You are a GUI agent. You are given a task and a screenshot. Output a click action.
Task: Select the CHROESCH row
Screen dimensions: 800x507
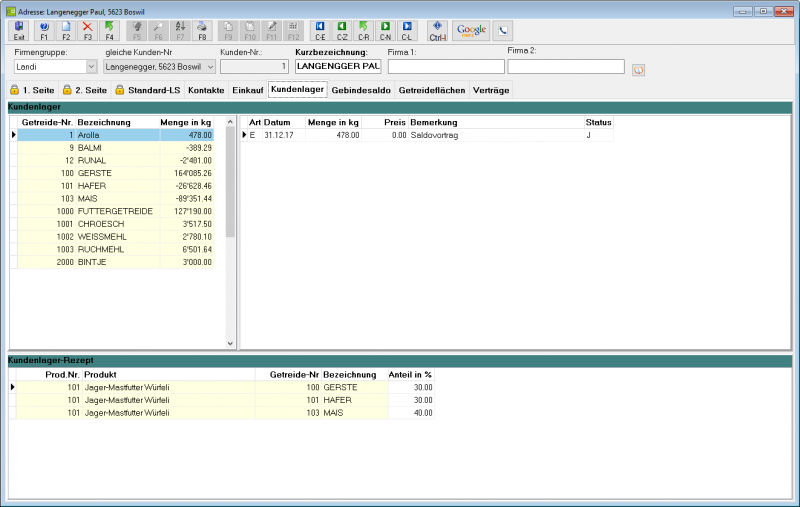click(x=115, y=224)
